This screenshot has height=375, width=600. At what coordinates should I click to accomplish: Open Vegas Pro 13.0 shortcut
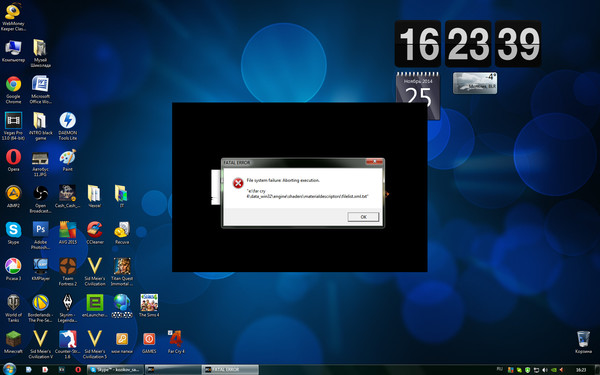coord(13,126)
